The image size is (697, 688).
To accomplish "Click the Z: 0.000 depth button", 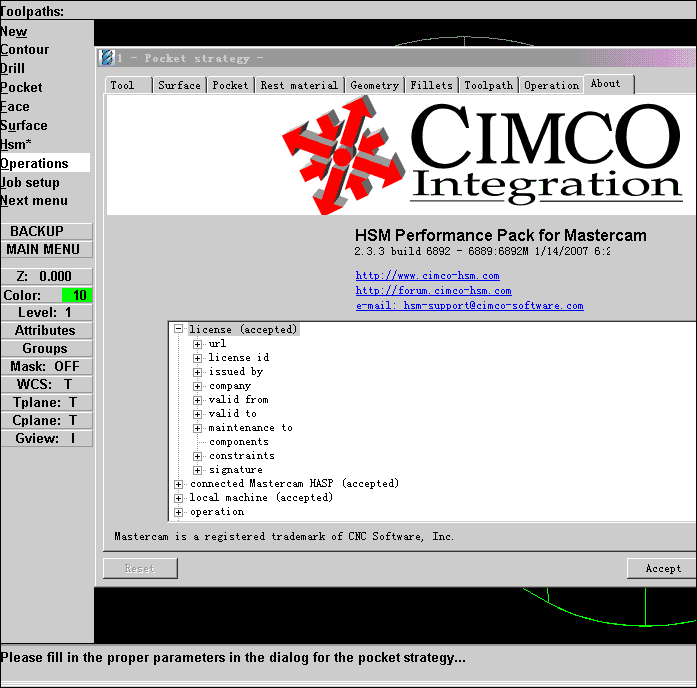I will click(47, 276).
